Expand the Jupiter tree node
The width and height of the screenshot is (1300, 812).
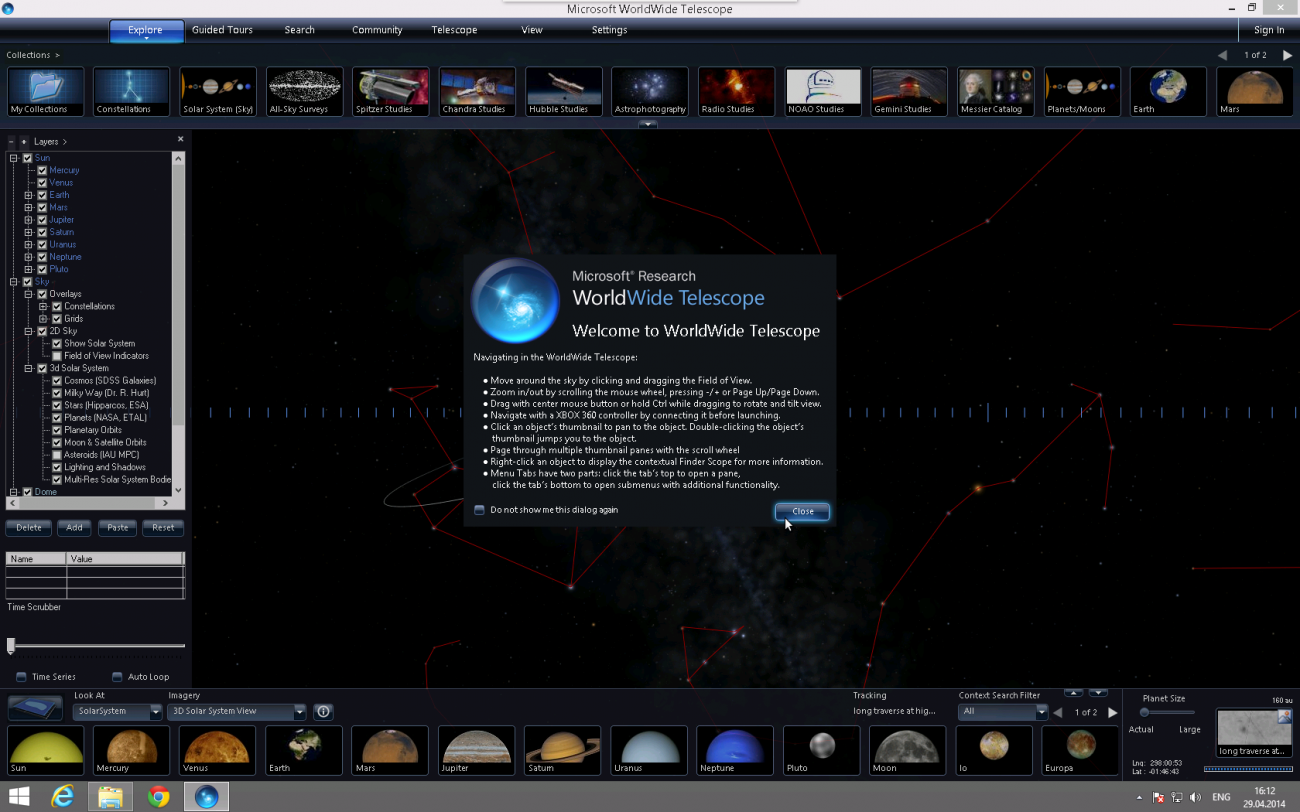[x=29, y=220]
